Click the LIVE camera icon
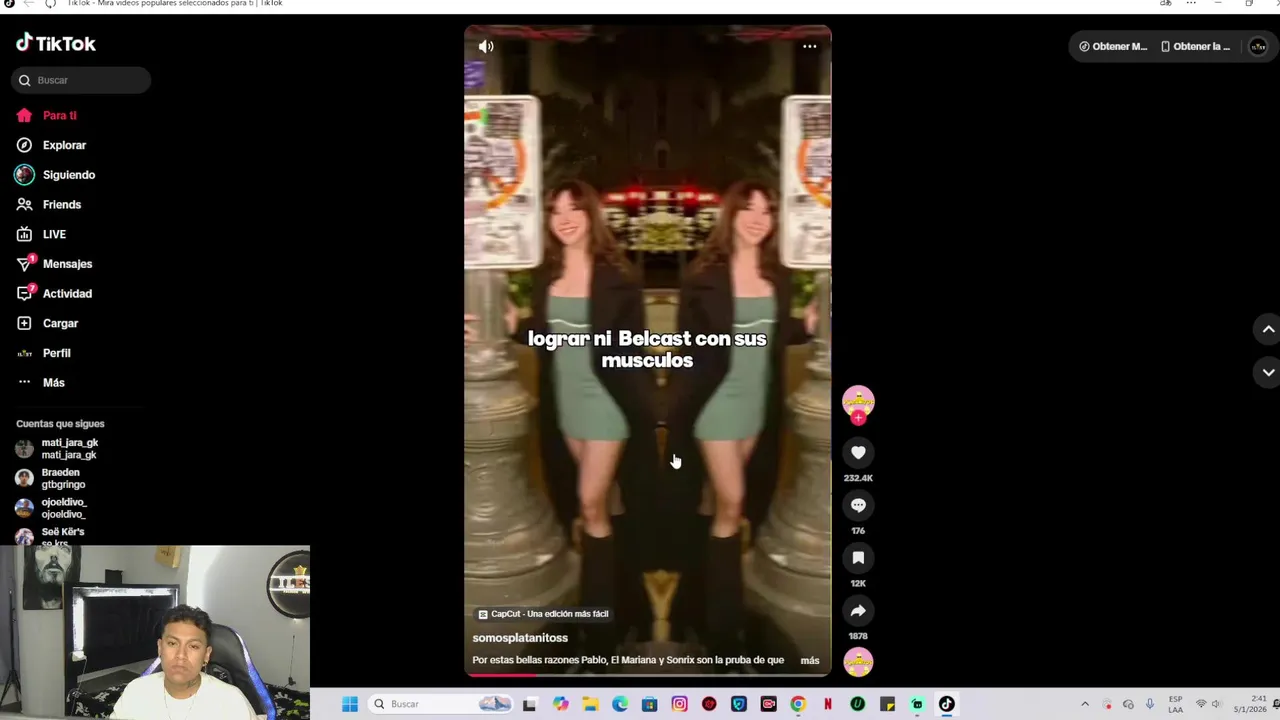Image resolution: width=1280 pixels, height=720 pixels. [24, 234]
